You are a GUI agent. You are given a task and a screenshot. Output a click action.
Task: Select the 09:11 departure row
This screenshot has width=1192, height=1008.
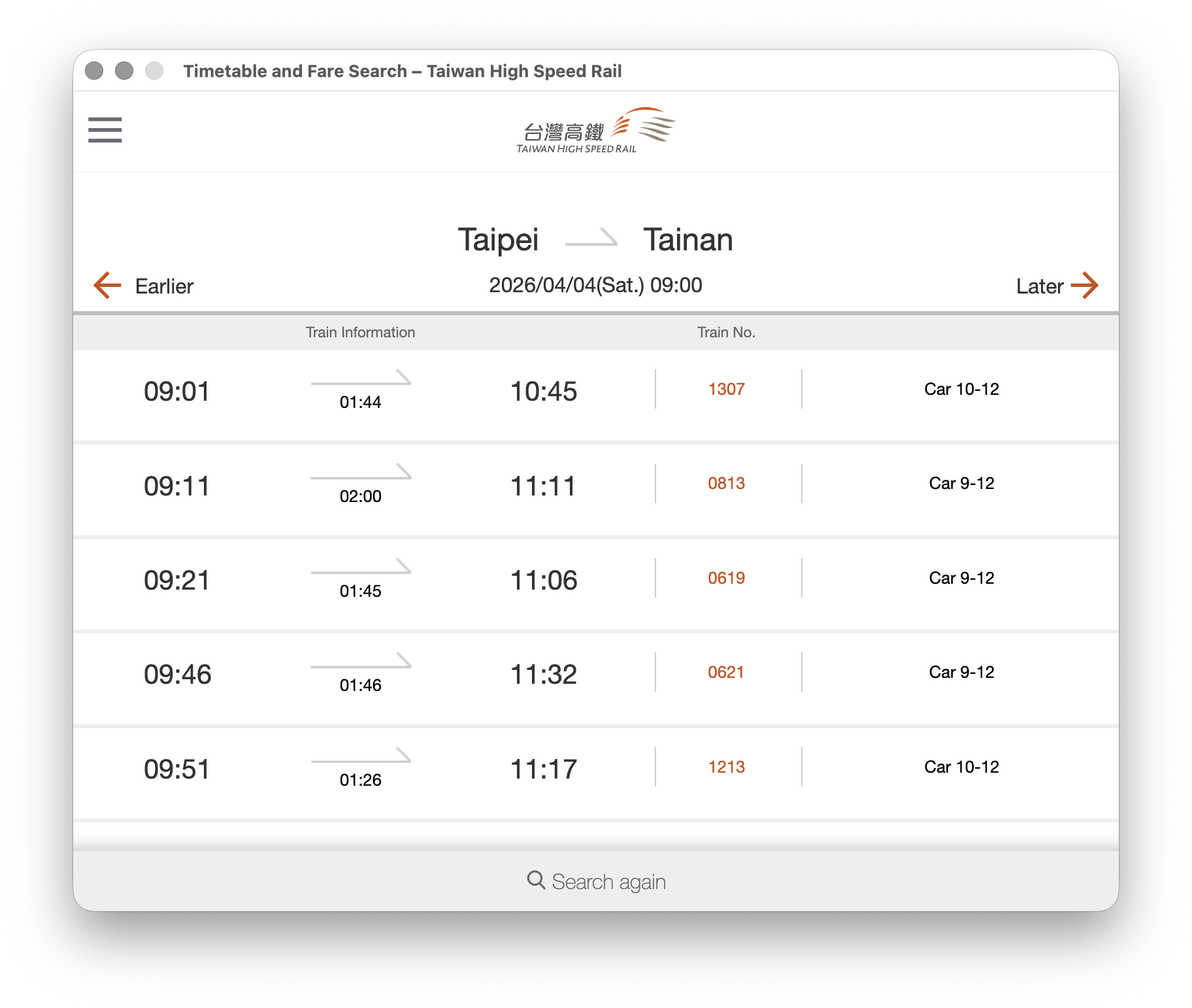point(177,487)
